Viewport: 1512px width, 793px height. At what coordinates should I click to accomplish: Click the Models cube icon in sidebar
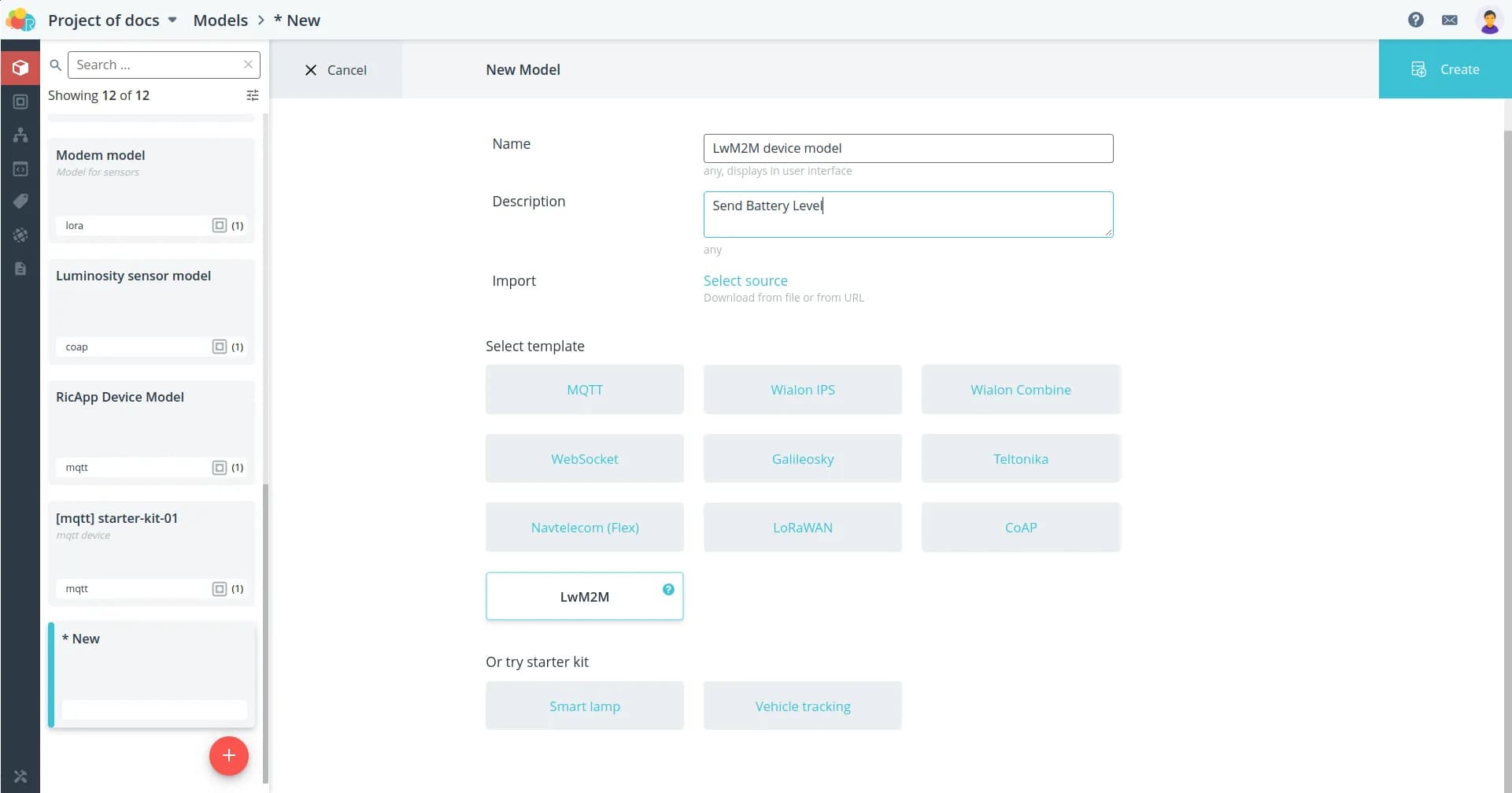20,68
